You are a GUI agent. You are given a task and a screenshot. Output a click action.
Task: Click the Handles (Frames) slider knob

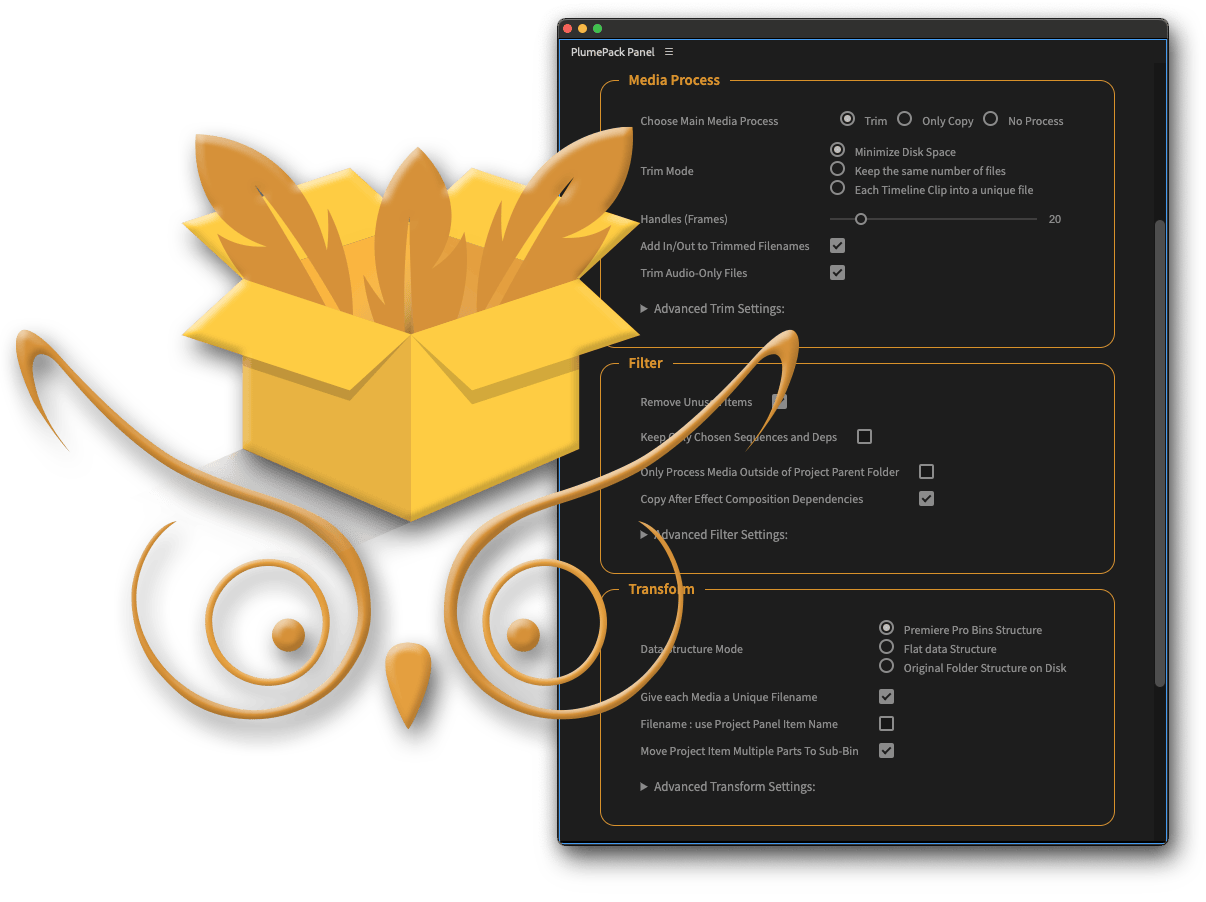[x=860, y=219]
